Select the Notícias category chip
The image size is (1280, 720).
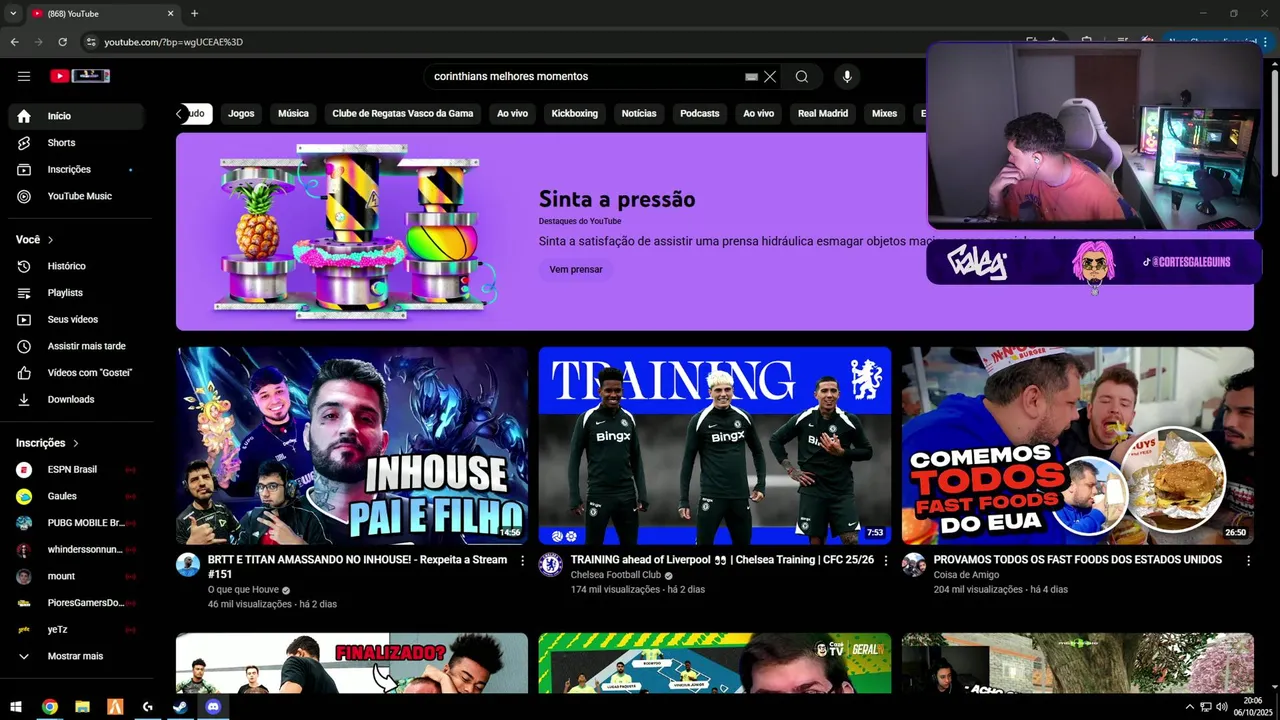pos(639,114)
